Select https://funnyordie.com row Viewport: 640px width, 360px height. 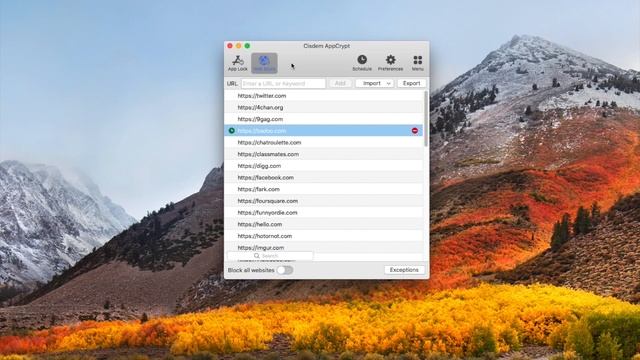324,213
